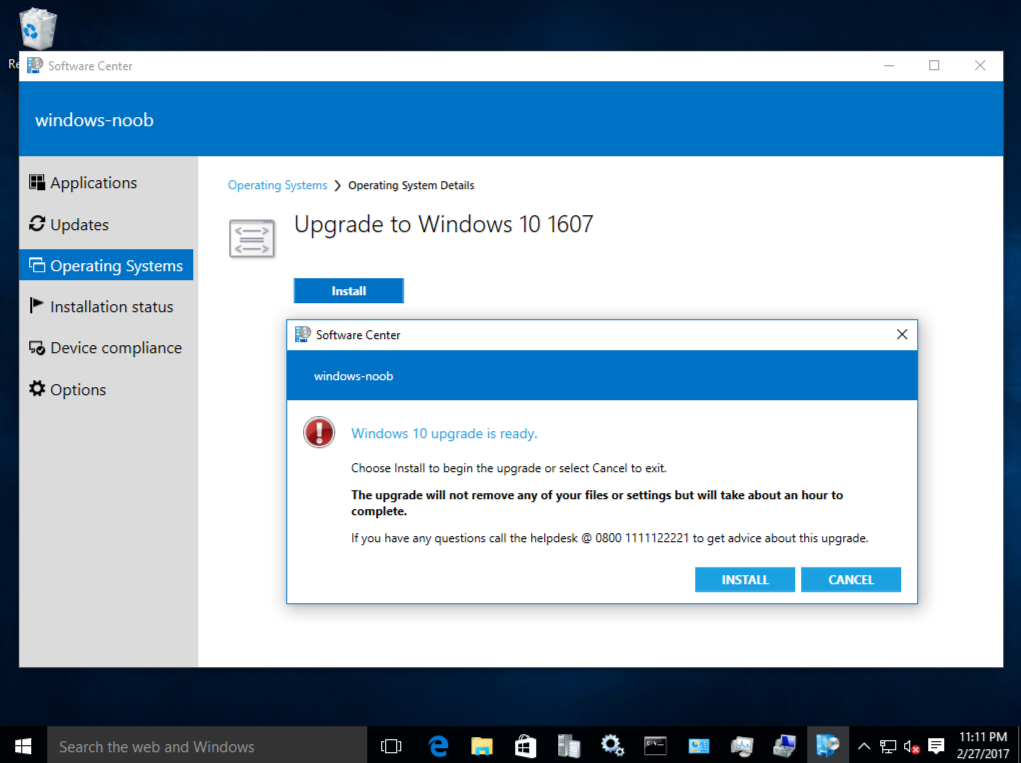Click 'Choose Install to begin the upgrade' text
This screenshot has width=1021, height=763.
[509, 468]
